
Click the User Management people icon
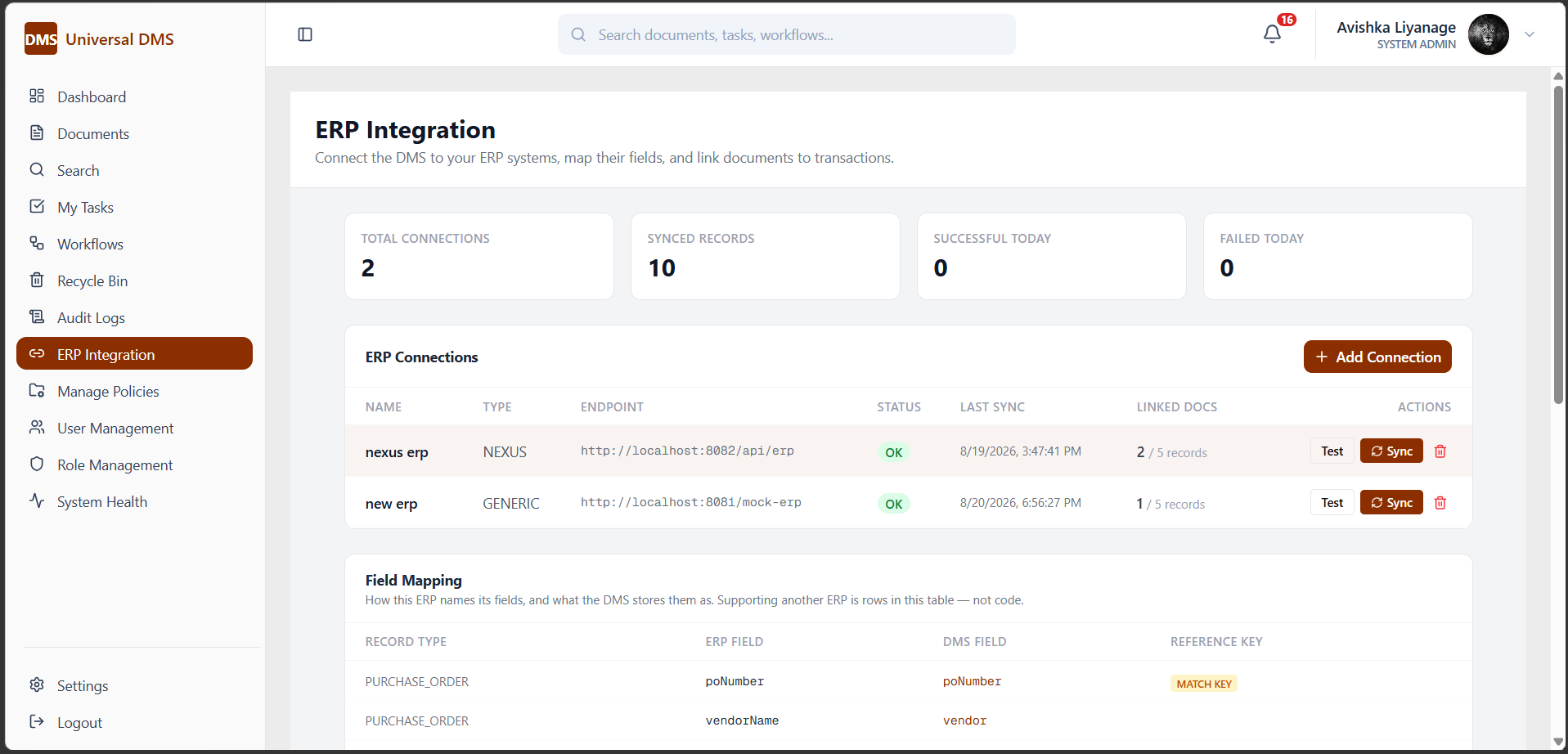click(37, 427)
